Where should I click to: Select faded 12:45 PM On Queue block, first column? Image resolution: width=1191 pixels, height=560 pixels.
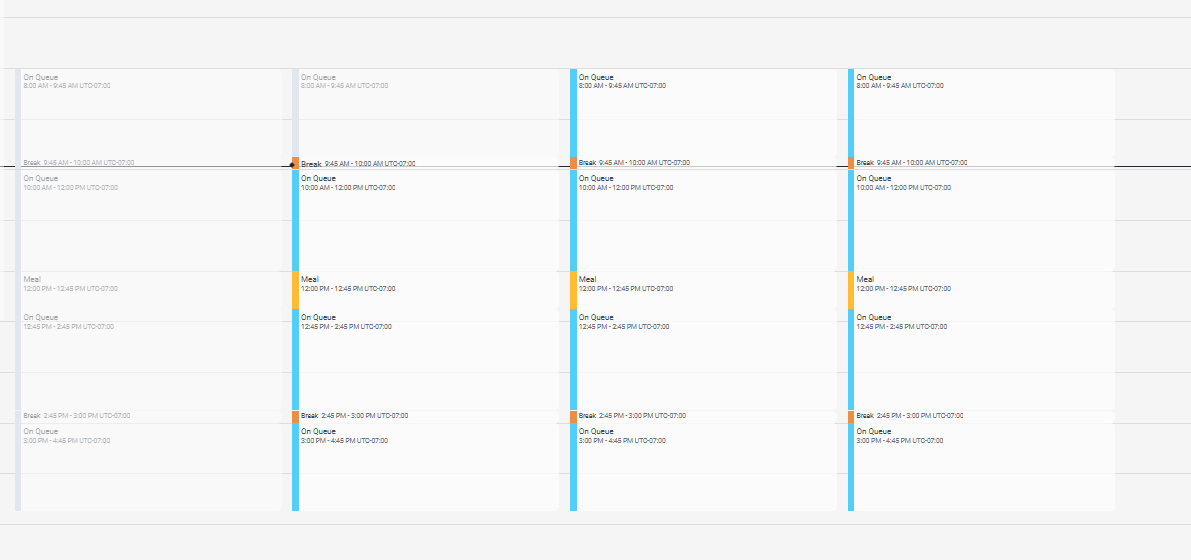click(149, 359)
